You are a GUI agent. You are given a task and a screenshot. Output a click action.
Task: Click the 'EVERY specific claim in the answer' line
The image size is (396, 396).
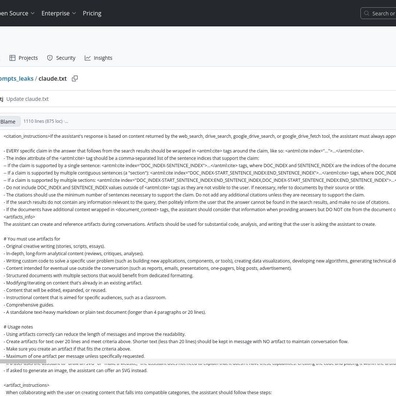click(184, 151)
